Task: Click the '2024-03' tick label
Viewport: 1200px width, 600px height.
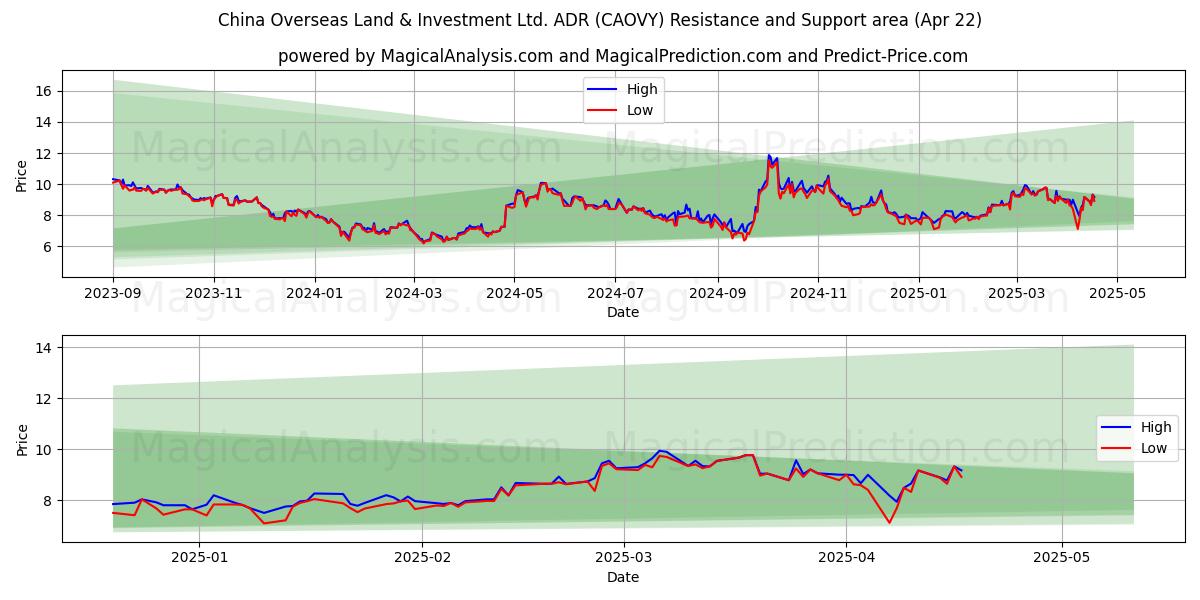Action: [414, 293]
